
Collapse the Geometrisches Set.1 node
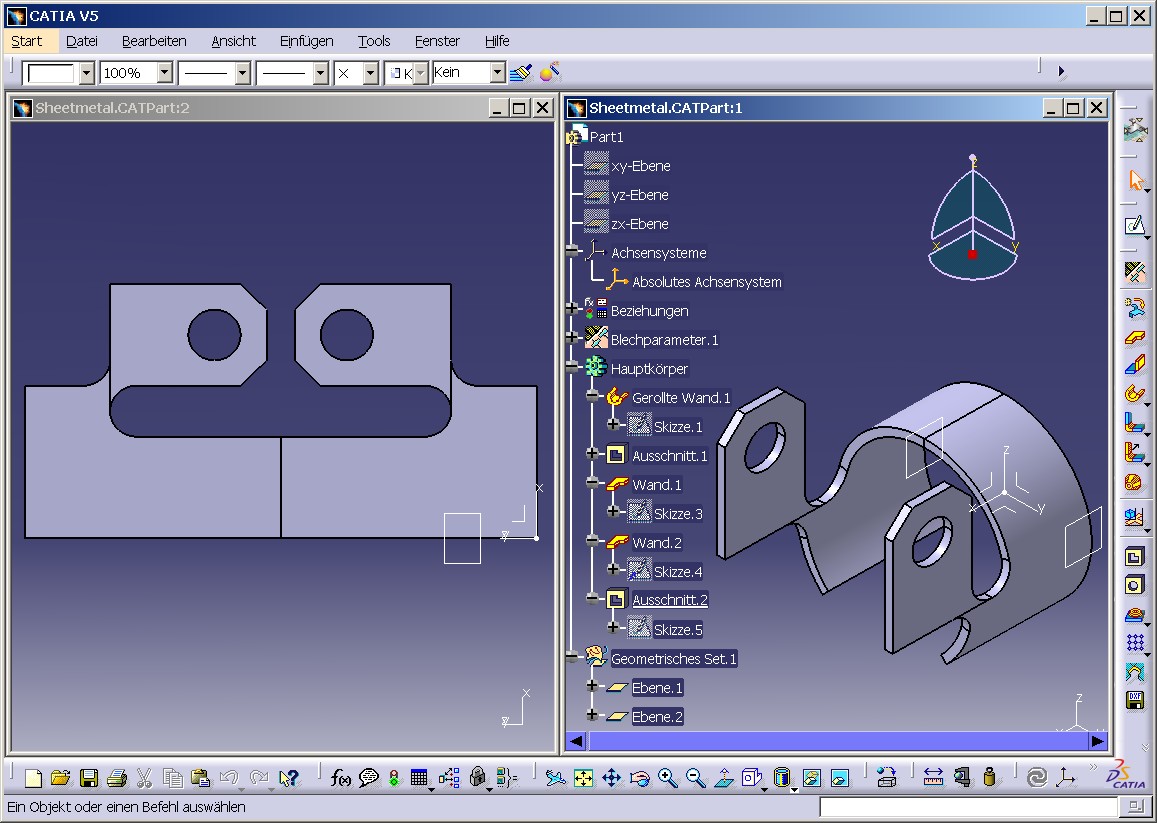(x=572, y=656)
